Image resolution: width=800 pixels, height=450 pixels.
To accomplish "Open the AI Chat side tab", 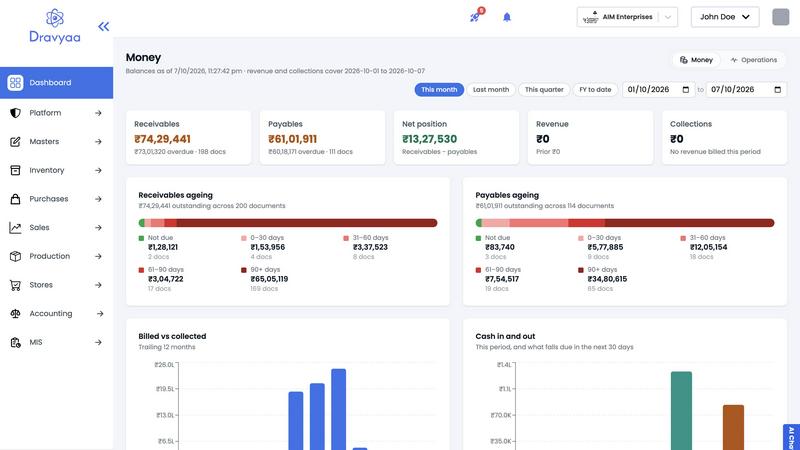I will point(792,437).
